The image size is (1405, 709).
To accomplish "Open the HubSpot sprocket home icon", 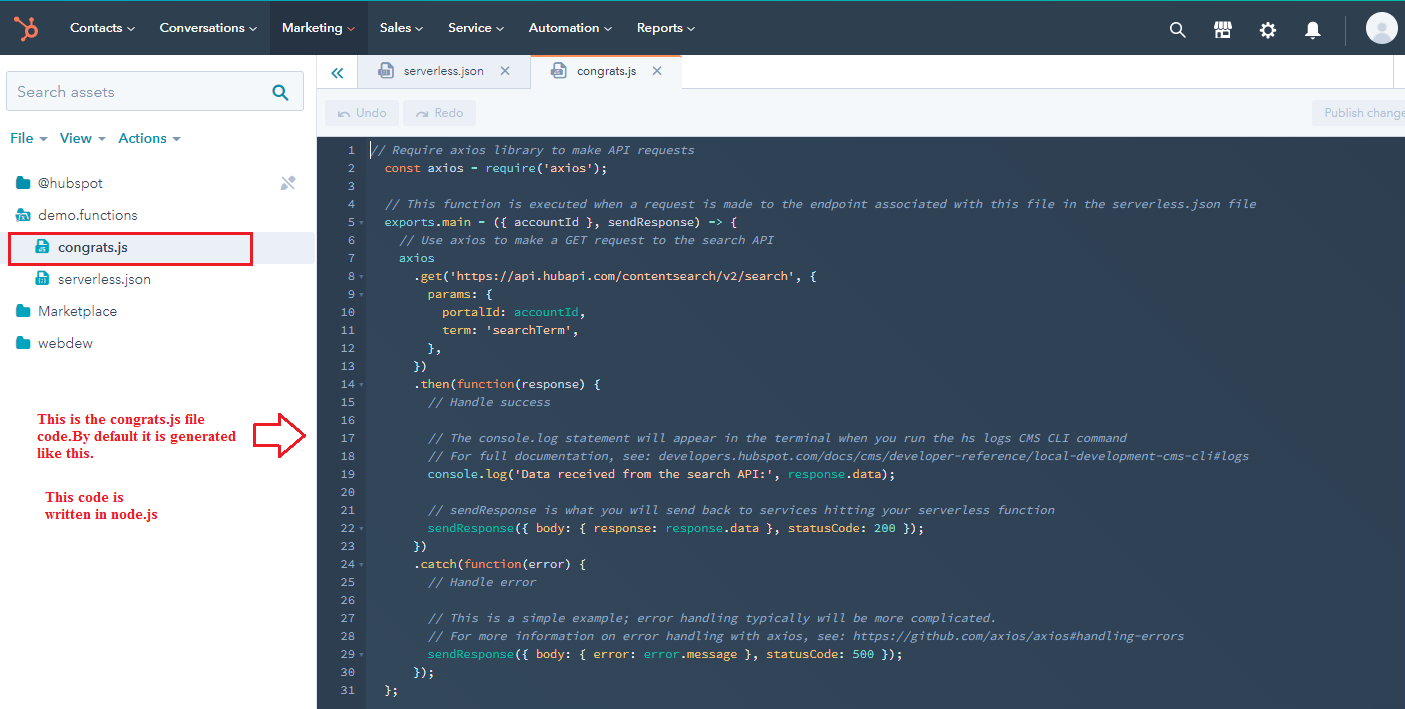I will click(x=25, y=28).
